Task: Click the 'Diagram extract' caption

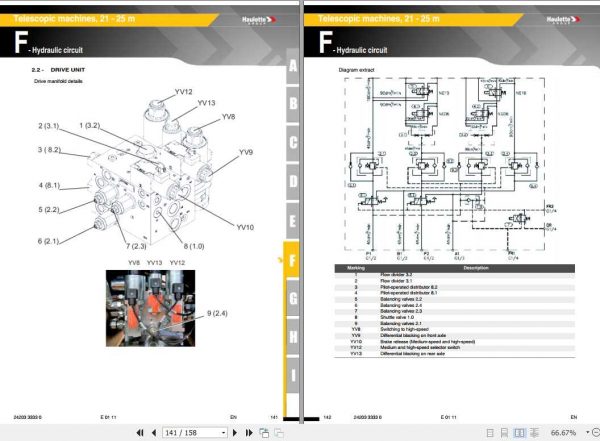Action: point(356,70)
